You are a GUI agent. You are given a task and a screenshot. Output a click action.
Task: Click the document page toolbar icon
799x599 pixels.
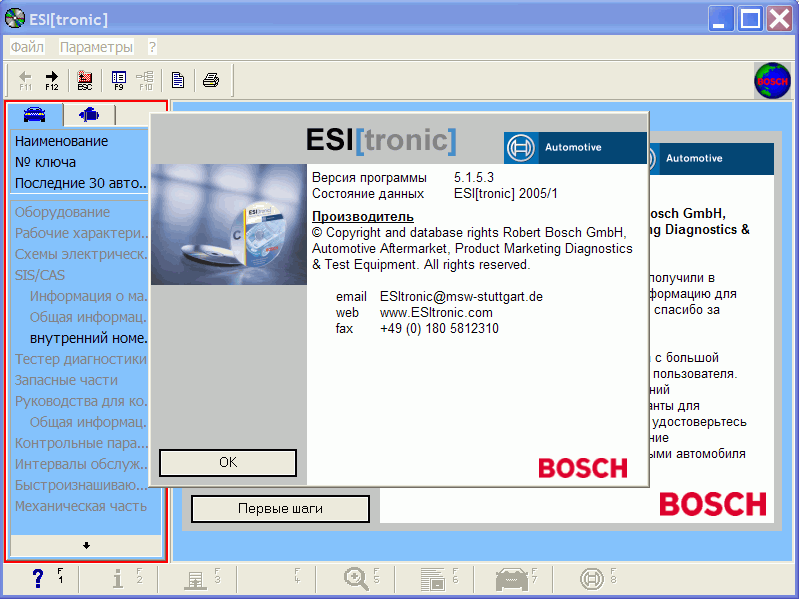177,80
